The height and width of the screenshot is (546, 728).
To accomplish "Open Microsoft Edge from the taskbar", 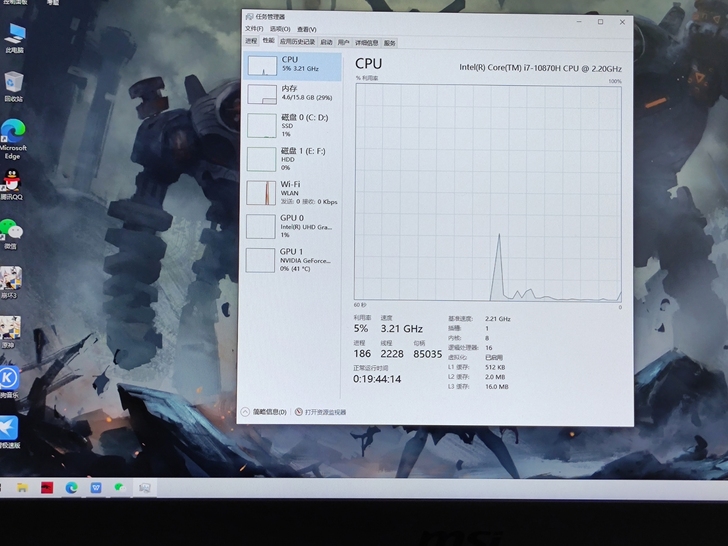I will coord(71,488).
